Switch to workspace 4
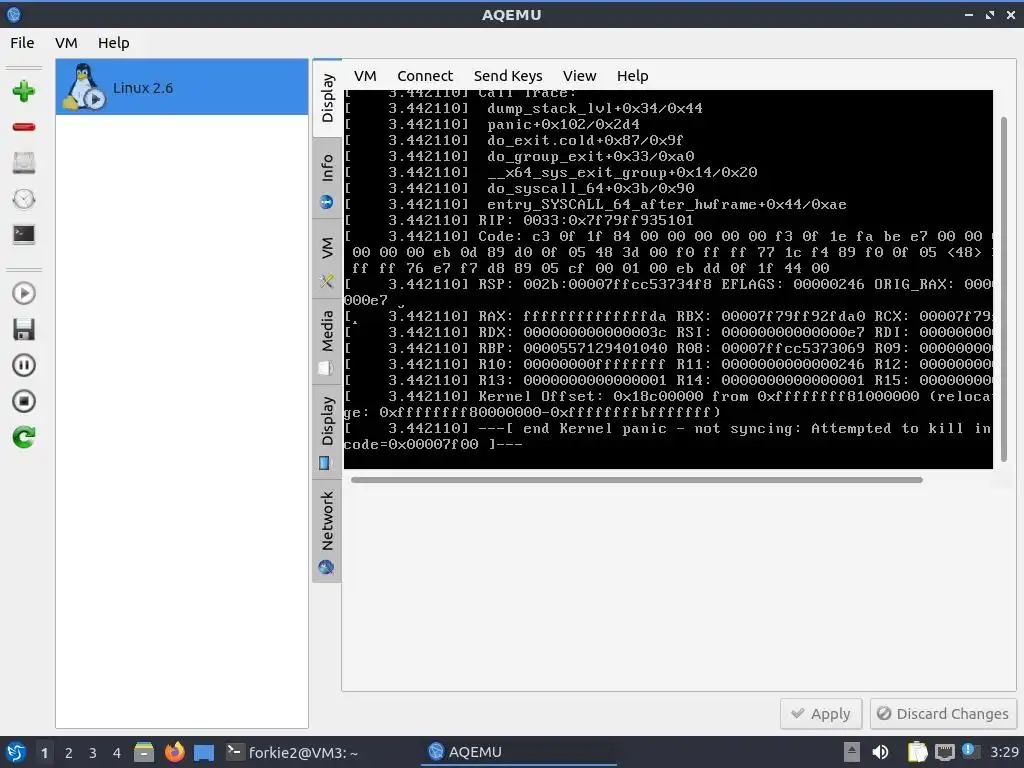This screenshot has width=1024, height=768. tap(117, 752)
